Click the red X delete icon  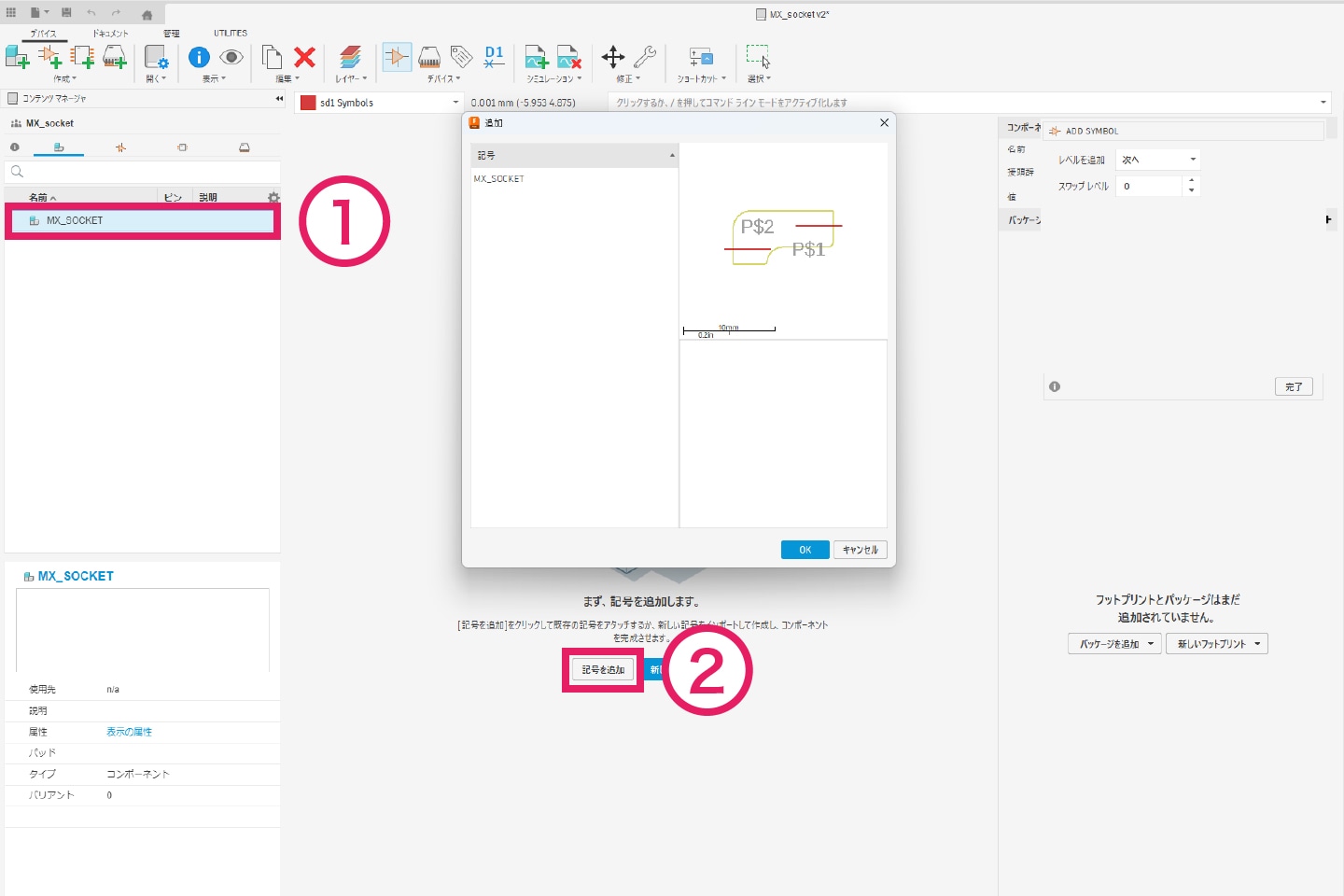point(304,57)
